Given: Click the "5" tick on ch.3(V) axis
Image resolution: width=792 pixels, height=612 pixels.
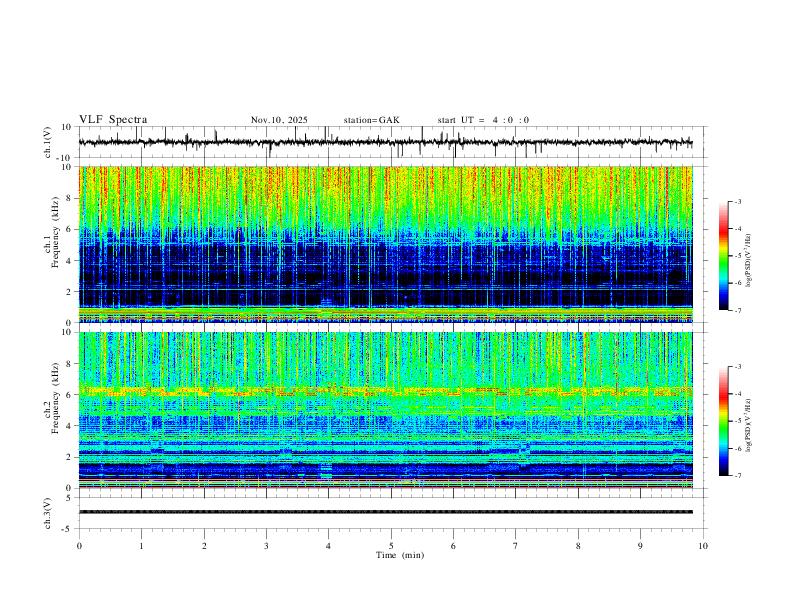Looking at the screenshot, I should (69, 498).
